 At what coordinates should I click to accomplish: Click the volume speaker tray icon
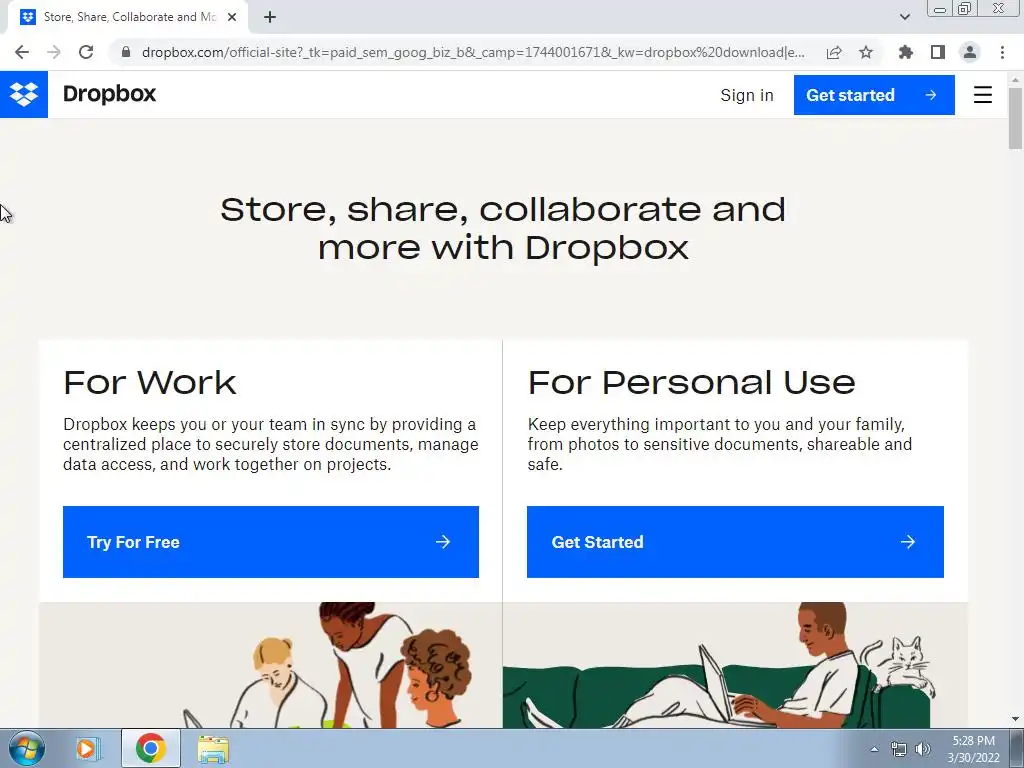tap(923, 749)
